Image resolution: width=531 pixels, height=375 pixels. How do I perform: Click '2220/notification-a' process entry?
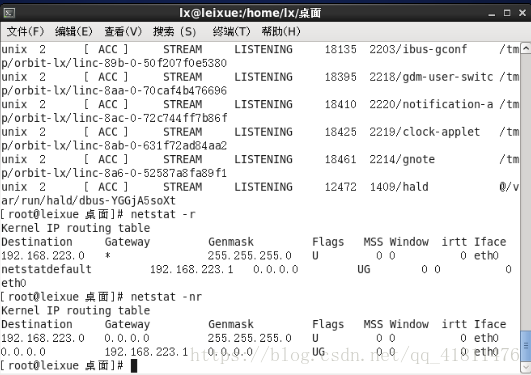[431, 104]
